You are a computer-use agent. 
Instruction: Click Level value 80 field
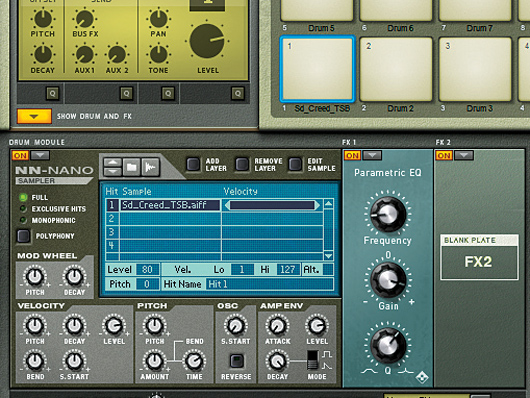[147, 270]
